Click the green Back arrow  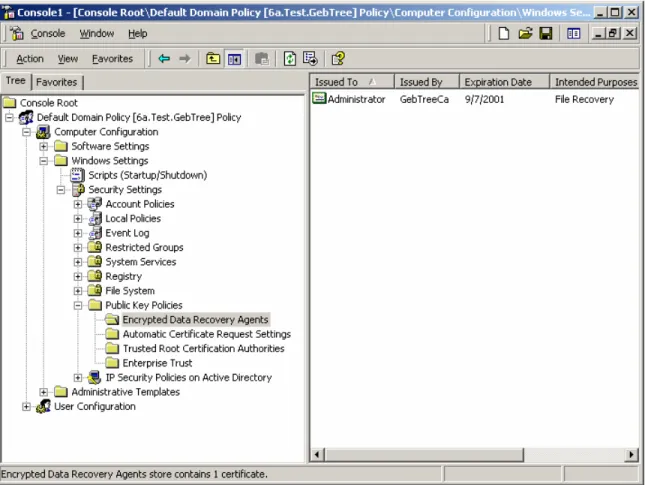click(164, 59)
